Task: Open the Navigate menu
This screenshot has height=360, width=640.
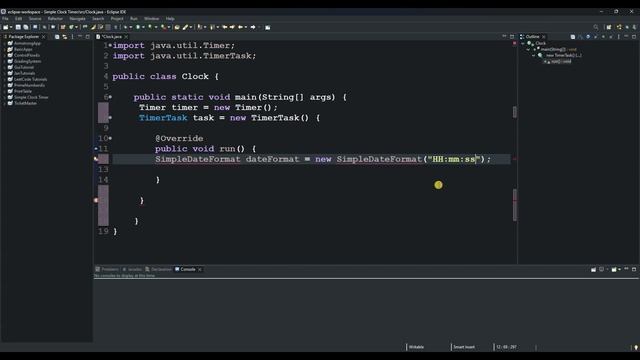Action: click(x=77, y=19)
